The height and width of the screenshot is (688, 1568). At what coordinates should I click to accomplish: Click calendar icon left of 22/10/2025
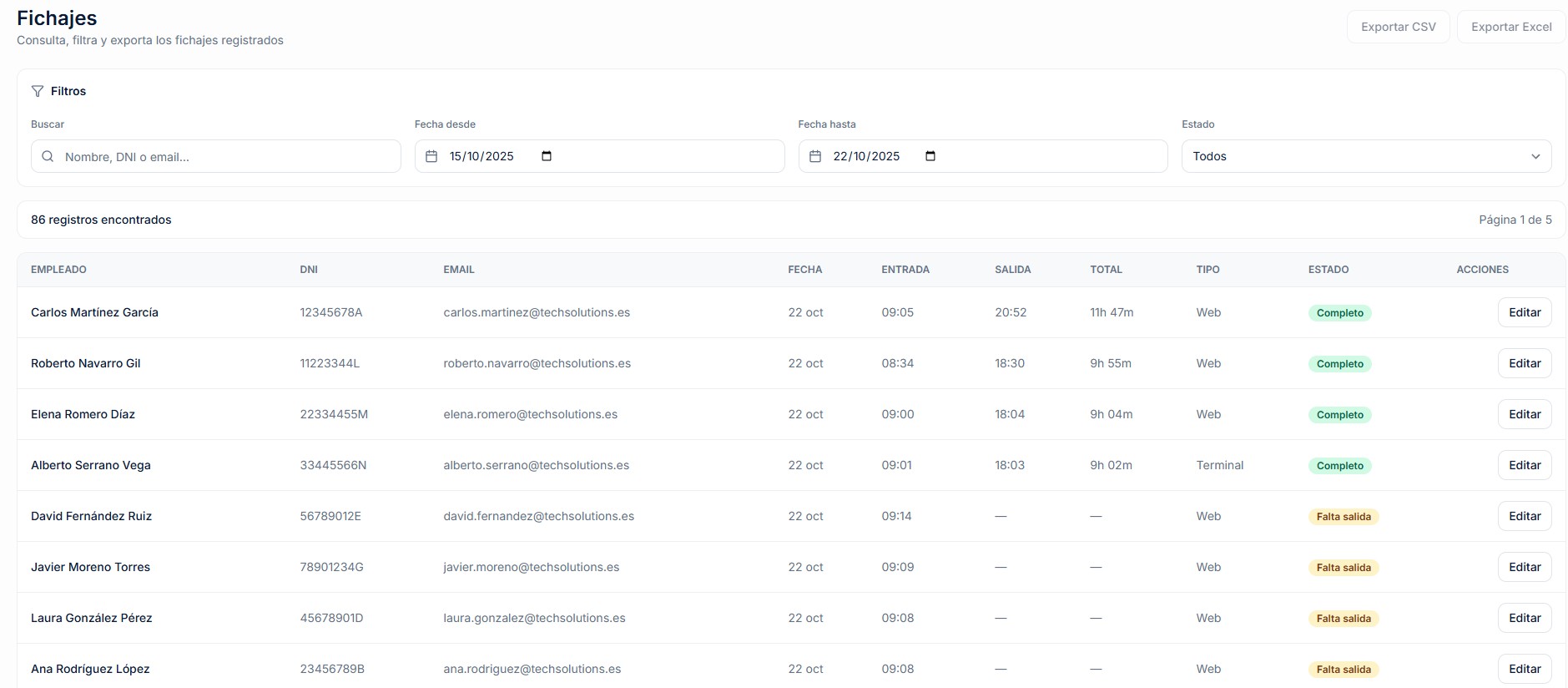(815, 156)
